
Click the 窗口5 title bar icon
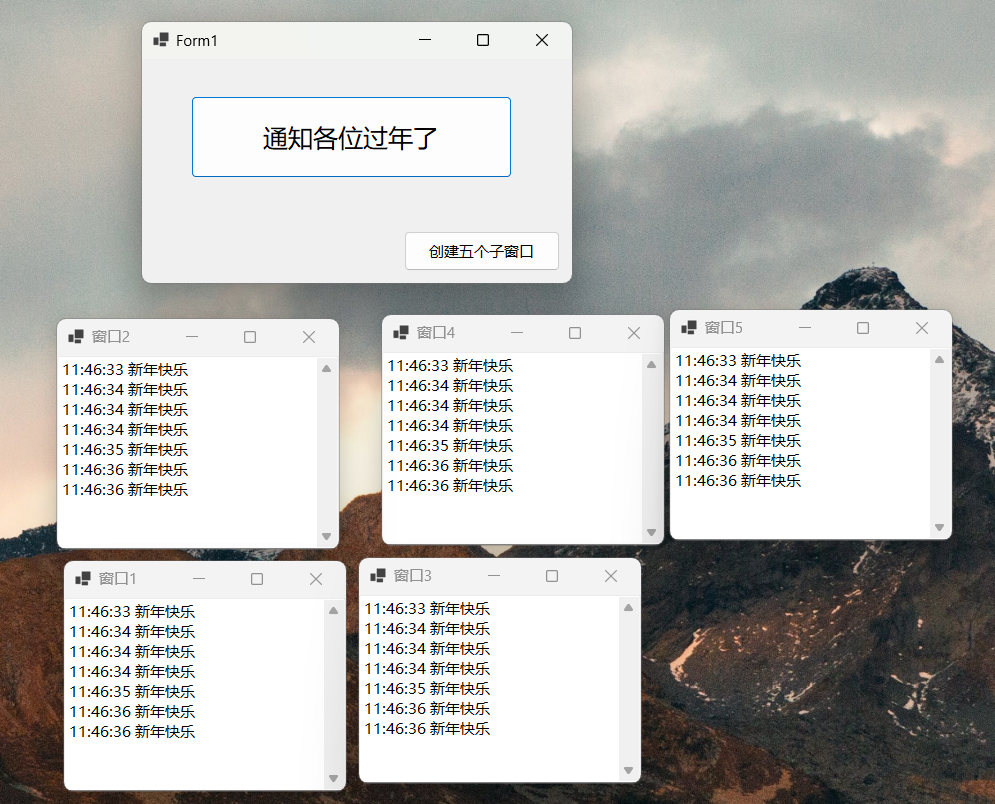point(689,327)
